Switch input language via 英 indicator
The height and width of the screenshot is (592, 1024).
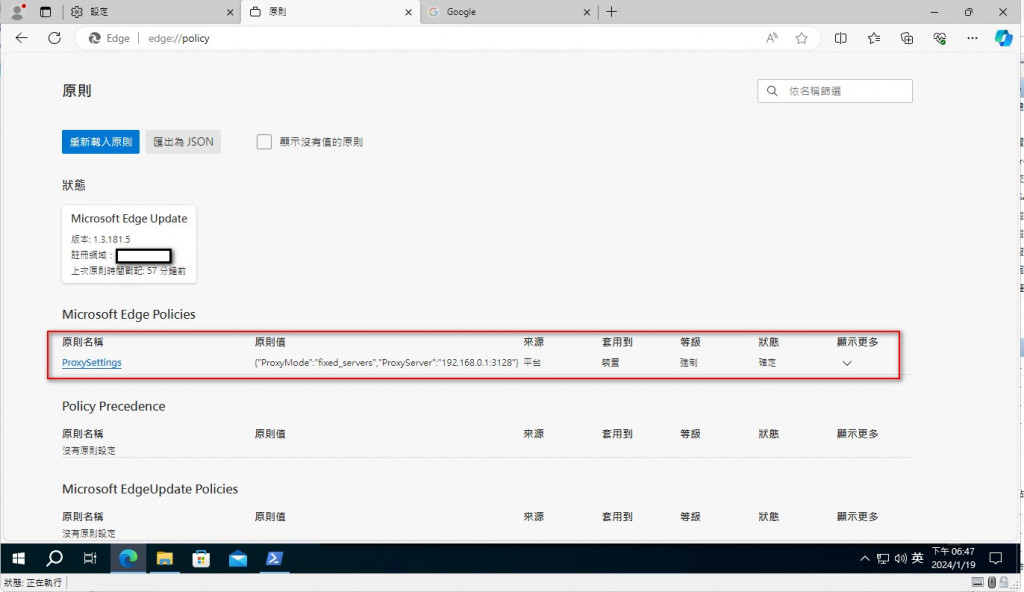[918, 558]
